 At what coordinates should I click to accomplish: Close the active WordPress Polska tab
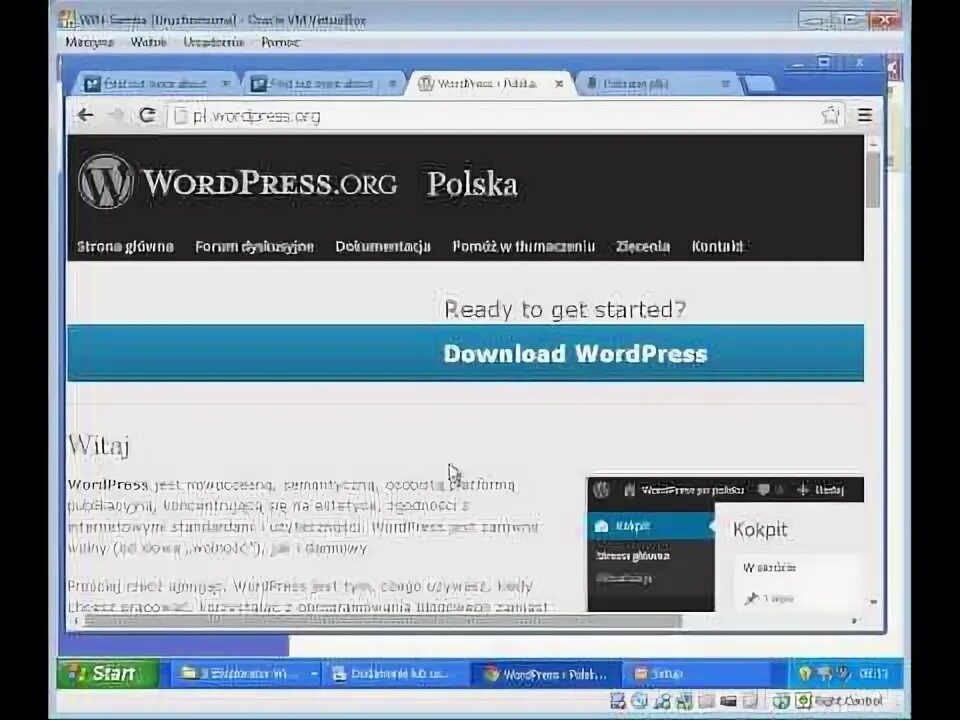click(559, 83)
